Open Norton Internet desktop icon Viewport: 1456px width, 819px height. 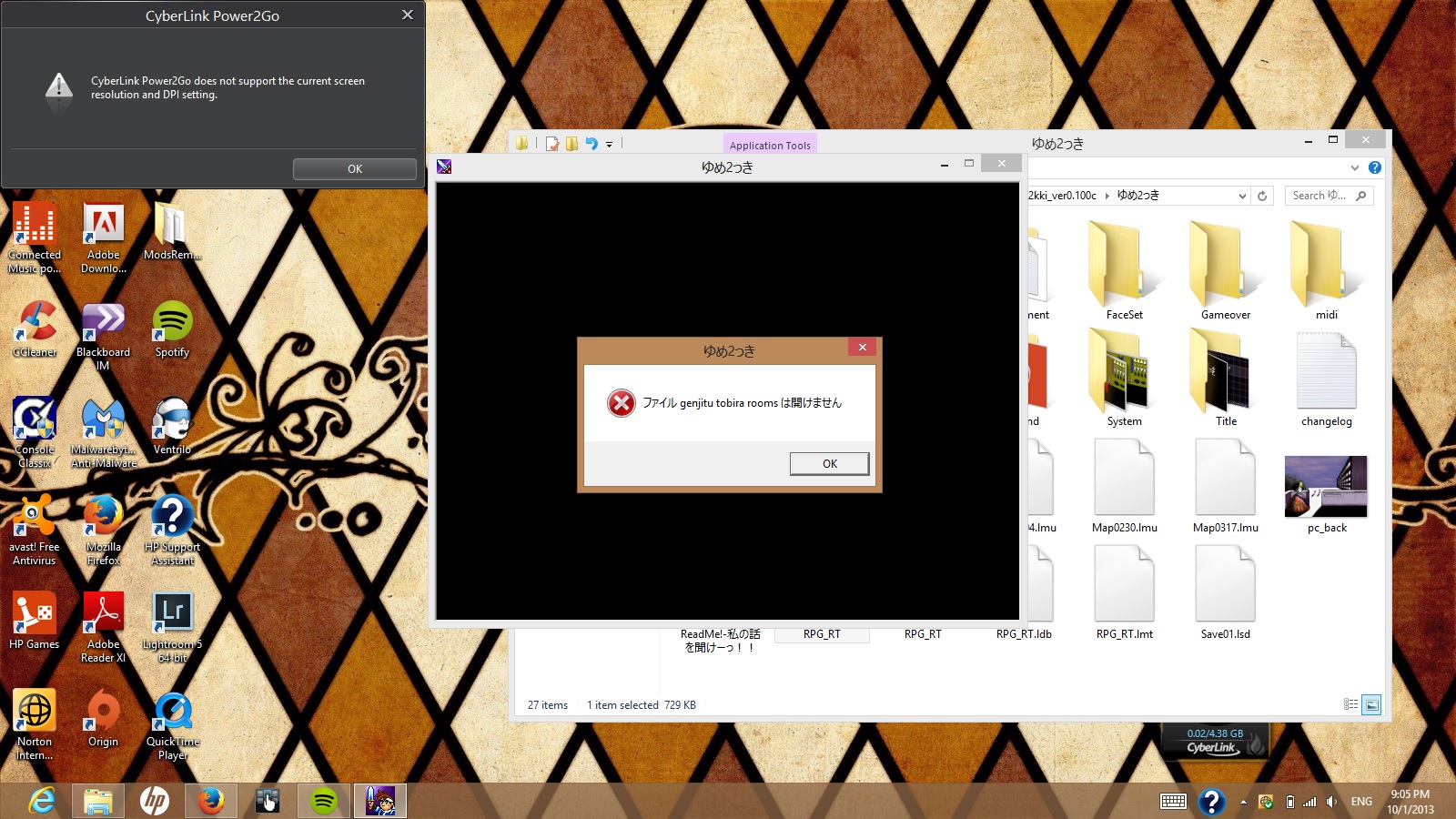[35, 724]
